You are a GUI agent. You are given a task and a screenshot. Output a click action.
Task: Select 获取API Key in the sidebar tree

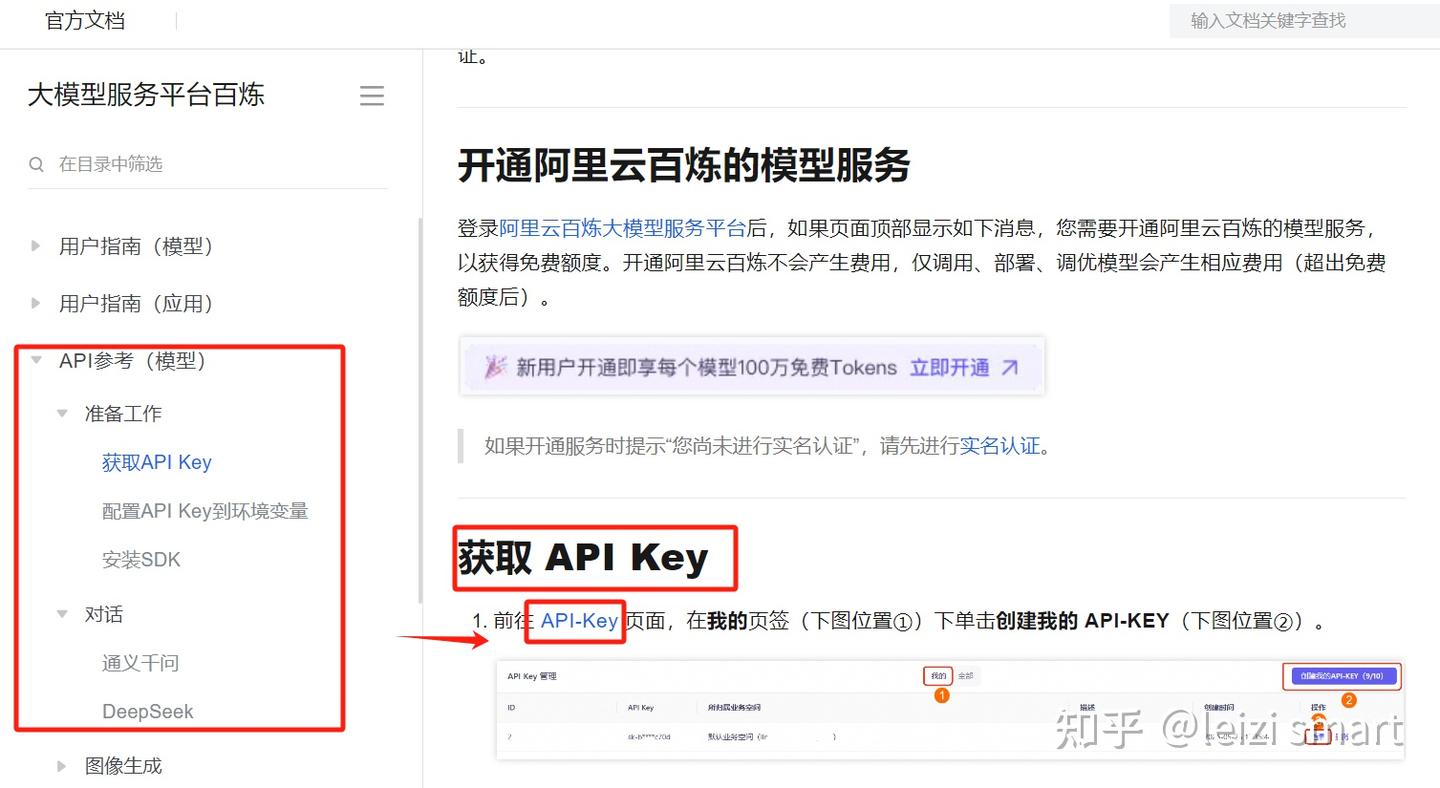pyautogui.click(x=156, y=462)
